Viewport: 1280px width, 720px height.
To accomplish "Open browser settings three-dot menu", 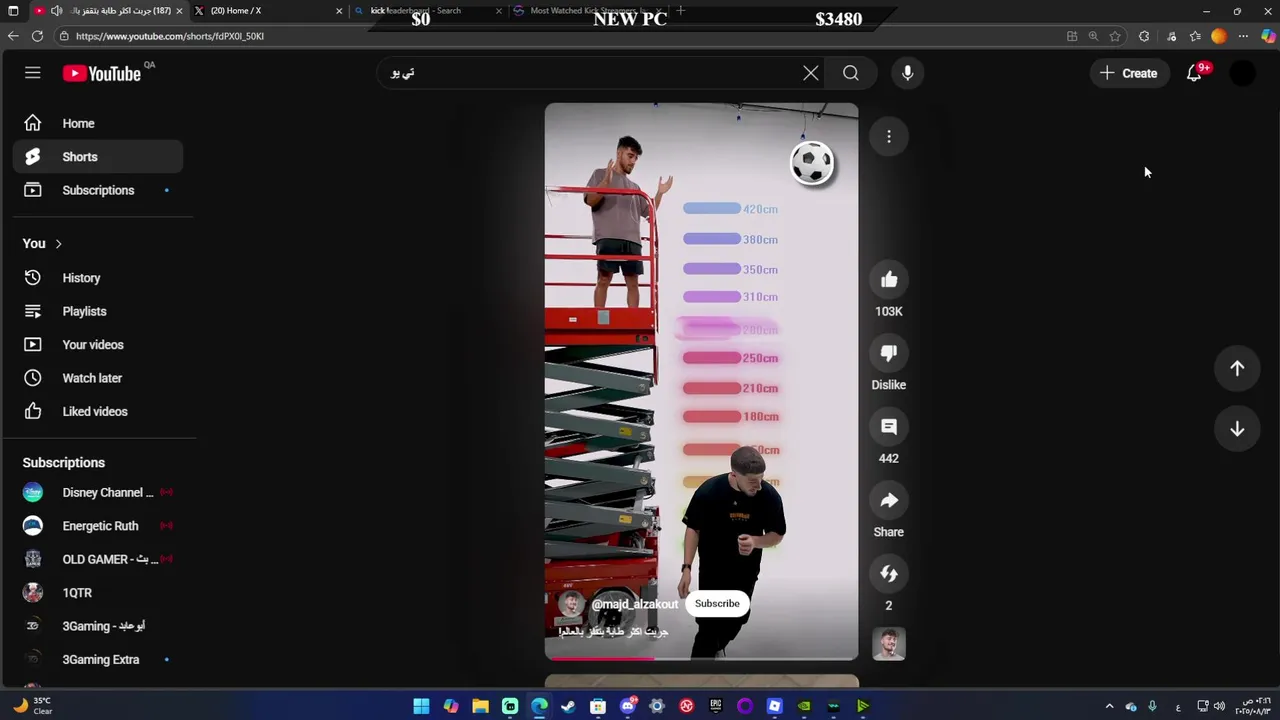I will coord(1243,36).
